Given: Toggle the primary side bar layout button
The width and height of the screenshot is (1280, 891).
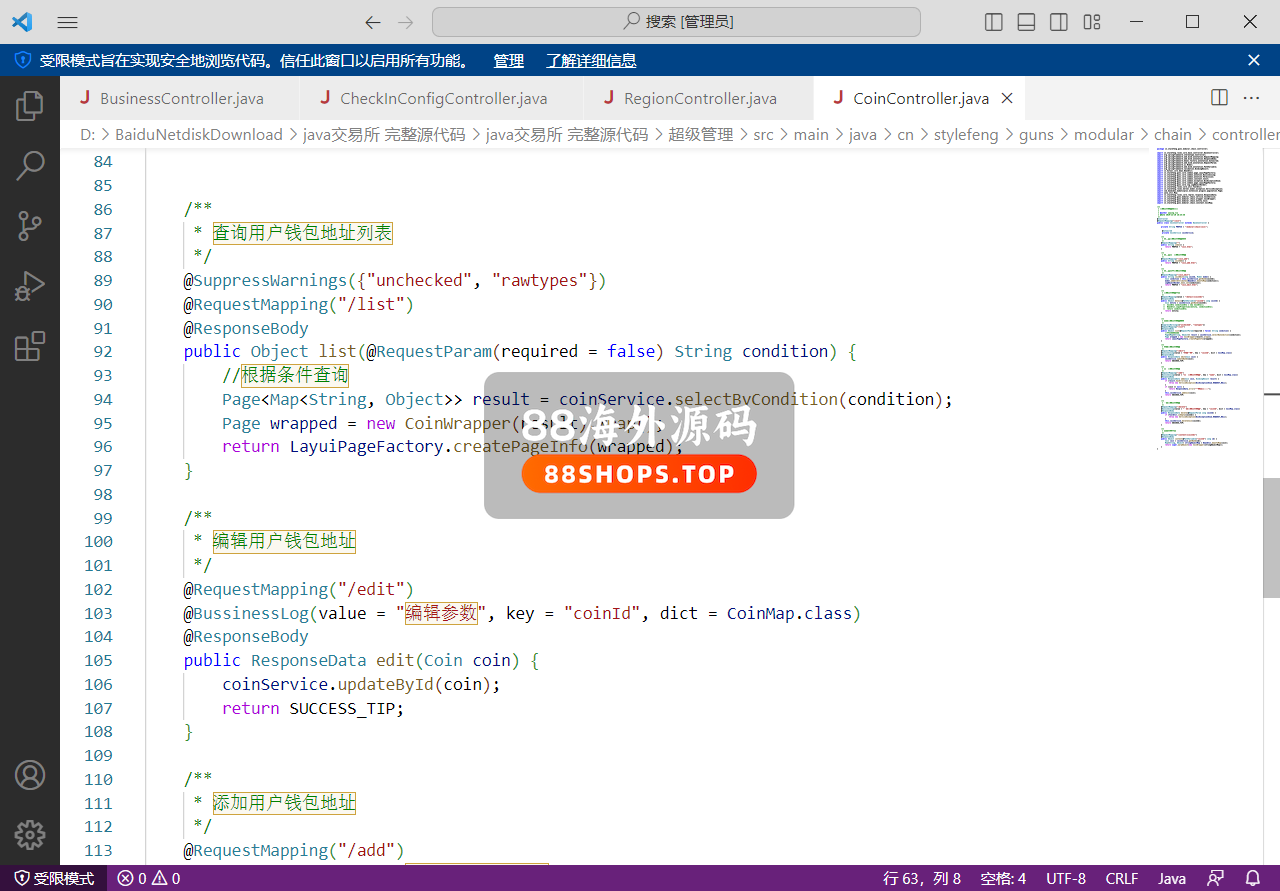Looking at the screenshot, I should (x=994, y=22).
